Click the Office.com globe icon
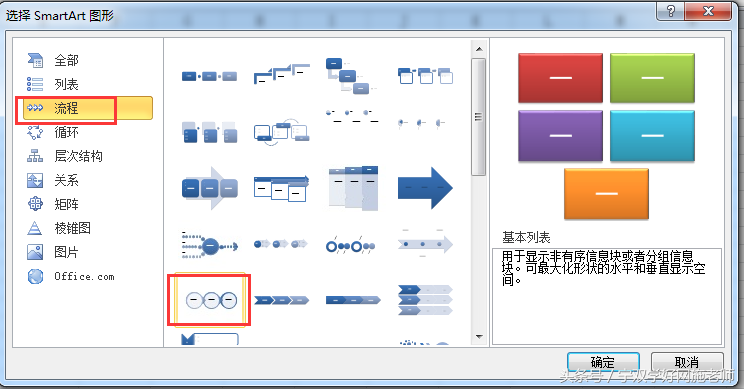744x389 pixels. (x=35, y=276)
